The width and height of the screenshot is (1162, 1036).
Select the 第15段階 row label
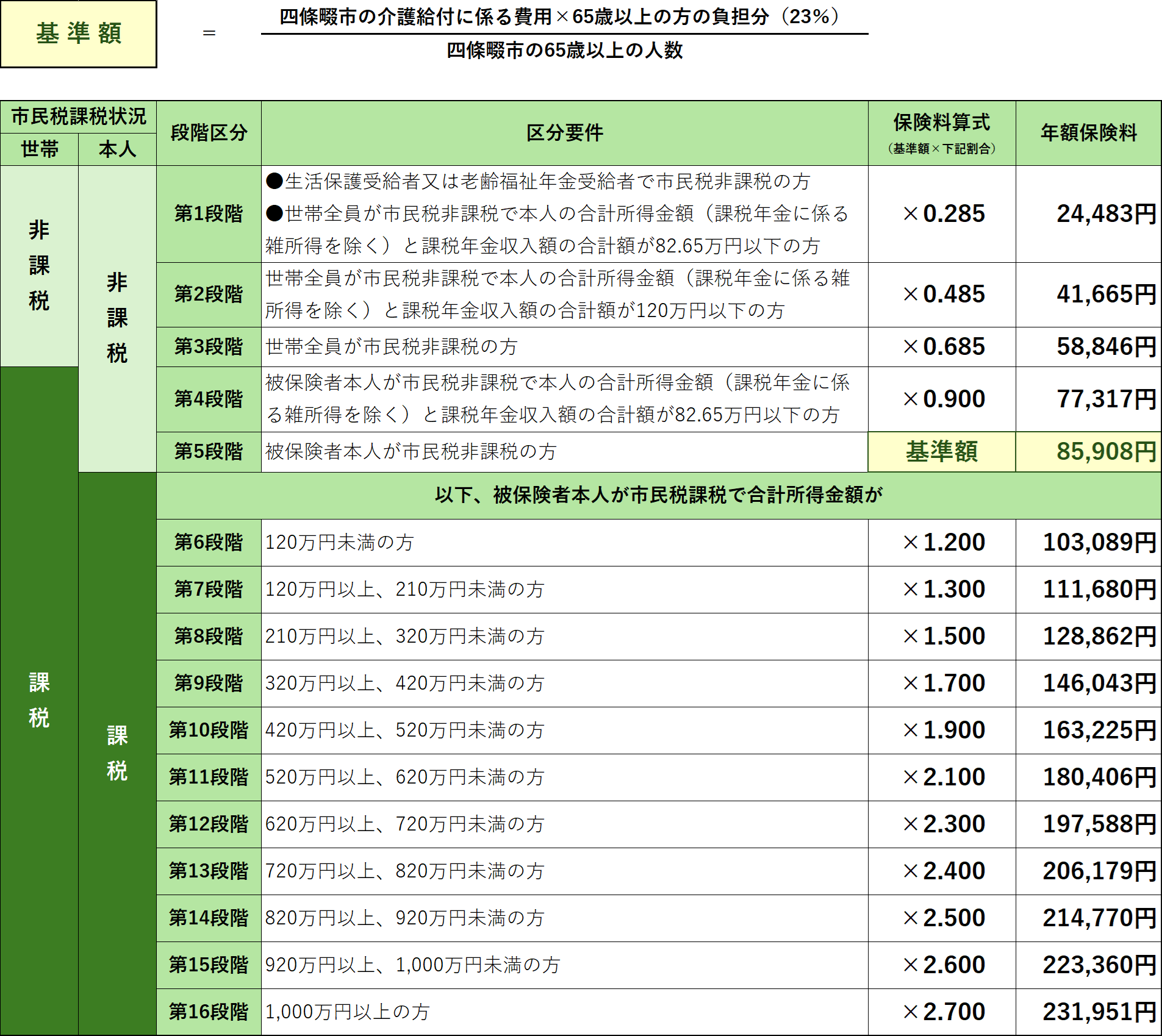point(209,965)
